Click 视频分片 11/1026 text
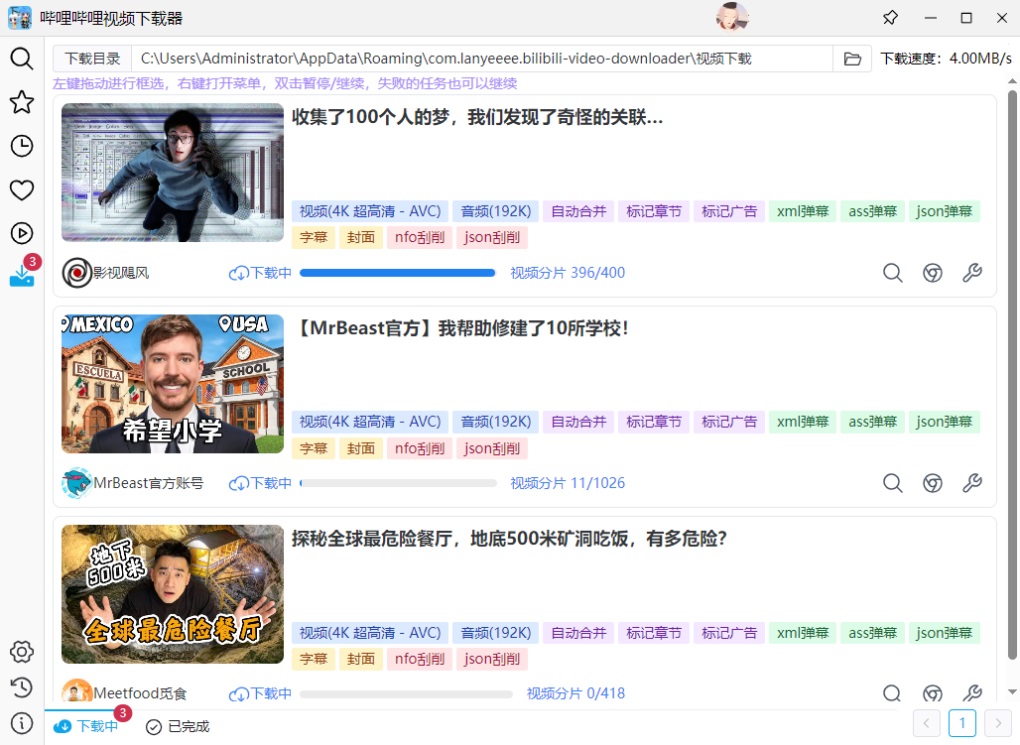This screenshot has height=745, width=1020. tap(567, 483)
